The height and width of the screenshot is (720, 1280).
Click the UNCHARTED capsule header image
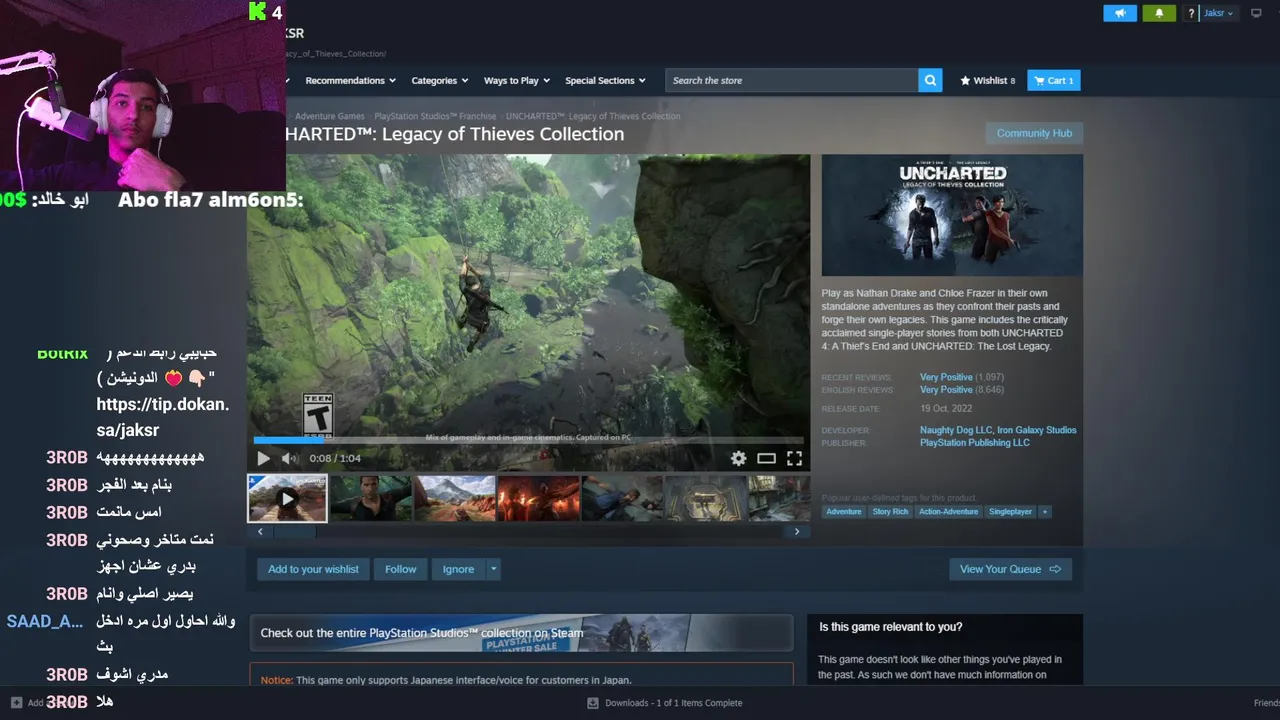(952, 215)
